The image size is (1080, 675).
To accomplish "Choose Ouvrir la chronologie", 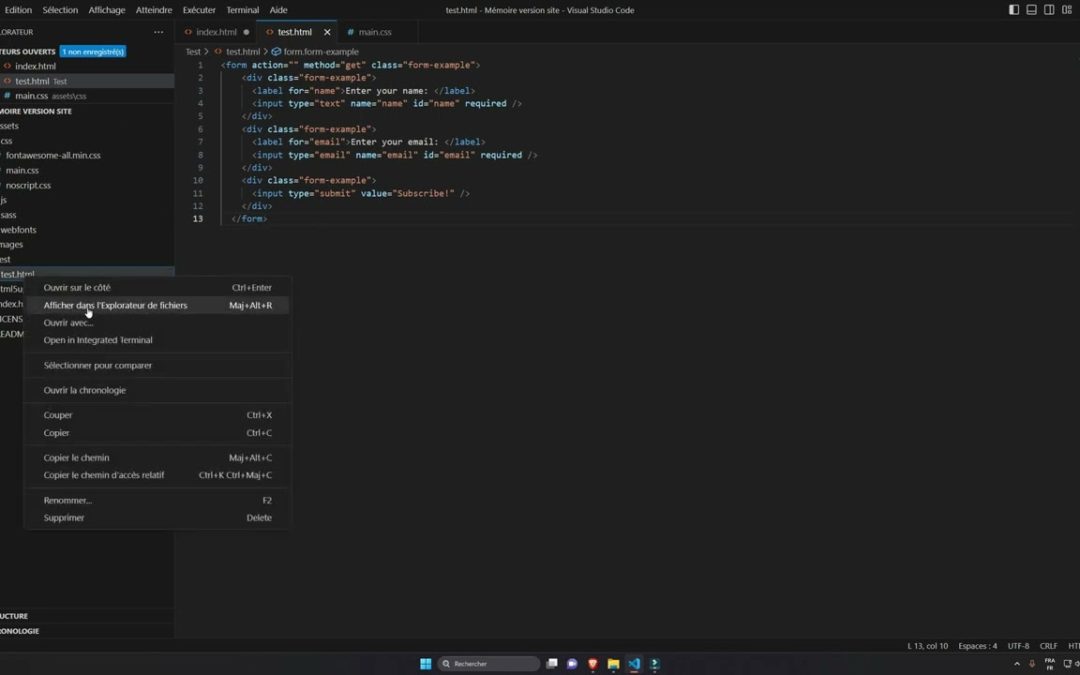I will [158, 390].
